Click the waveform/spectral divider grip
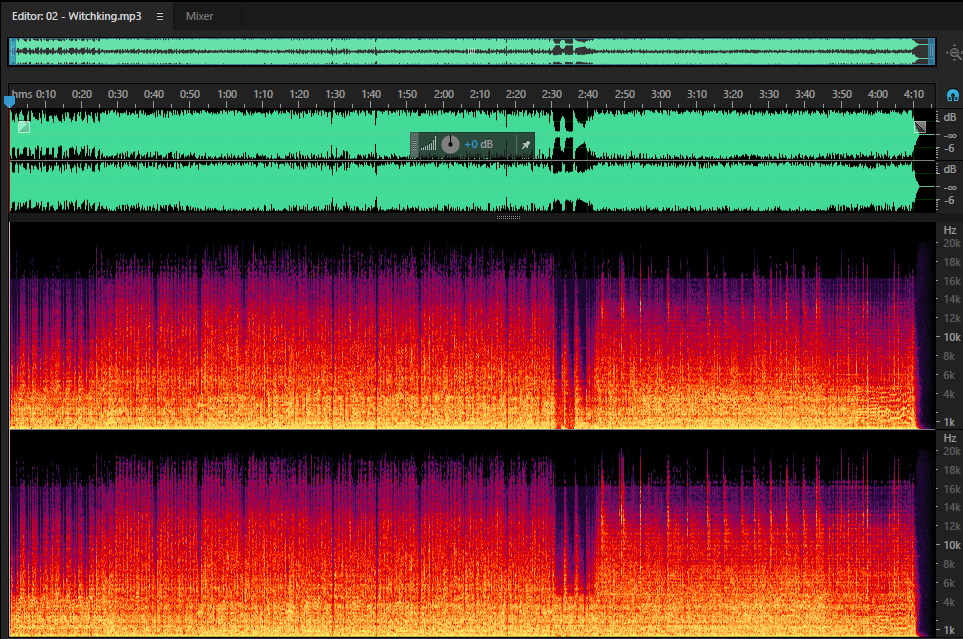The width and height of the screenshot is (963, 639). point(508,218)
